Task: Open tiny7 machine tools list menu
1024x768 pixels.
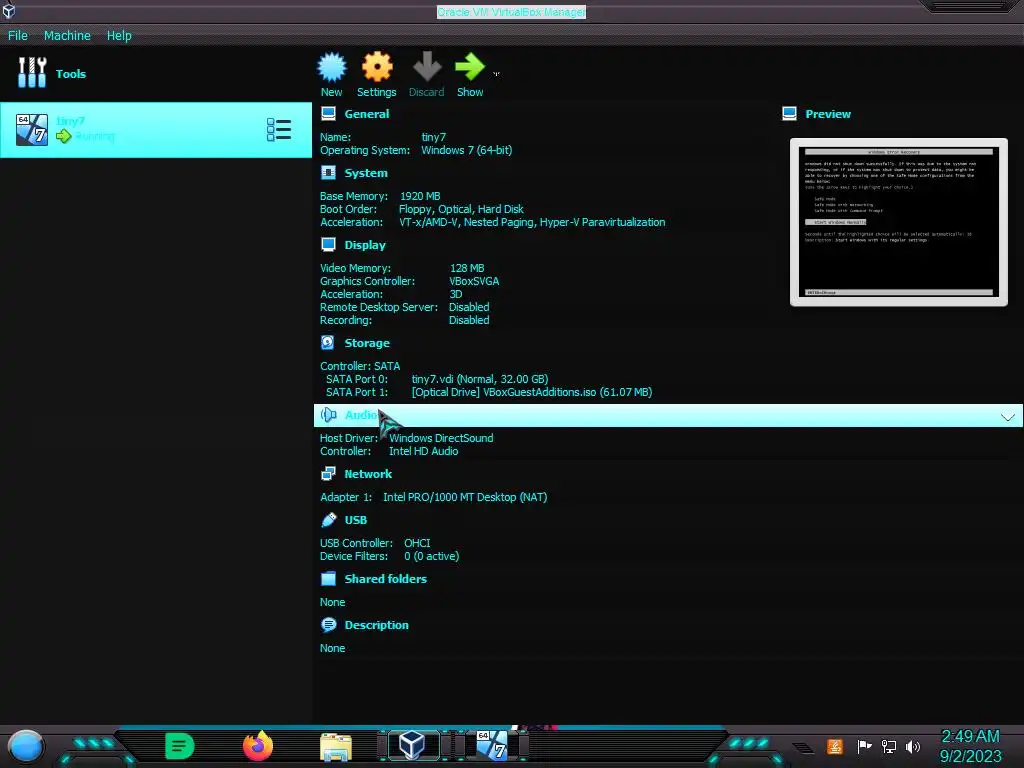Action: point(279,129)
